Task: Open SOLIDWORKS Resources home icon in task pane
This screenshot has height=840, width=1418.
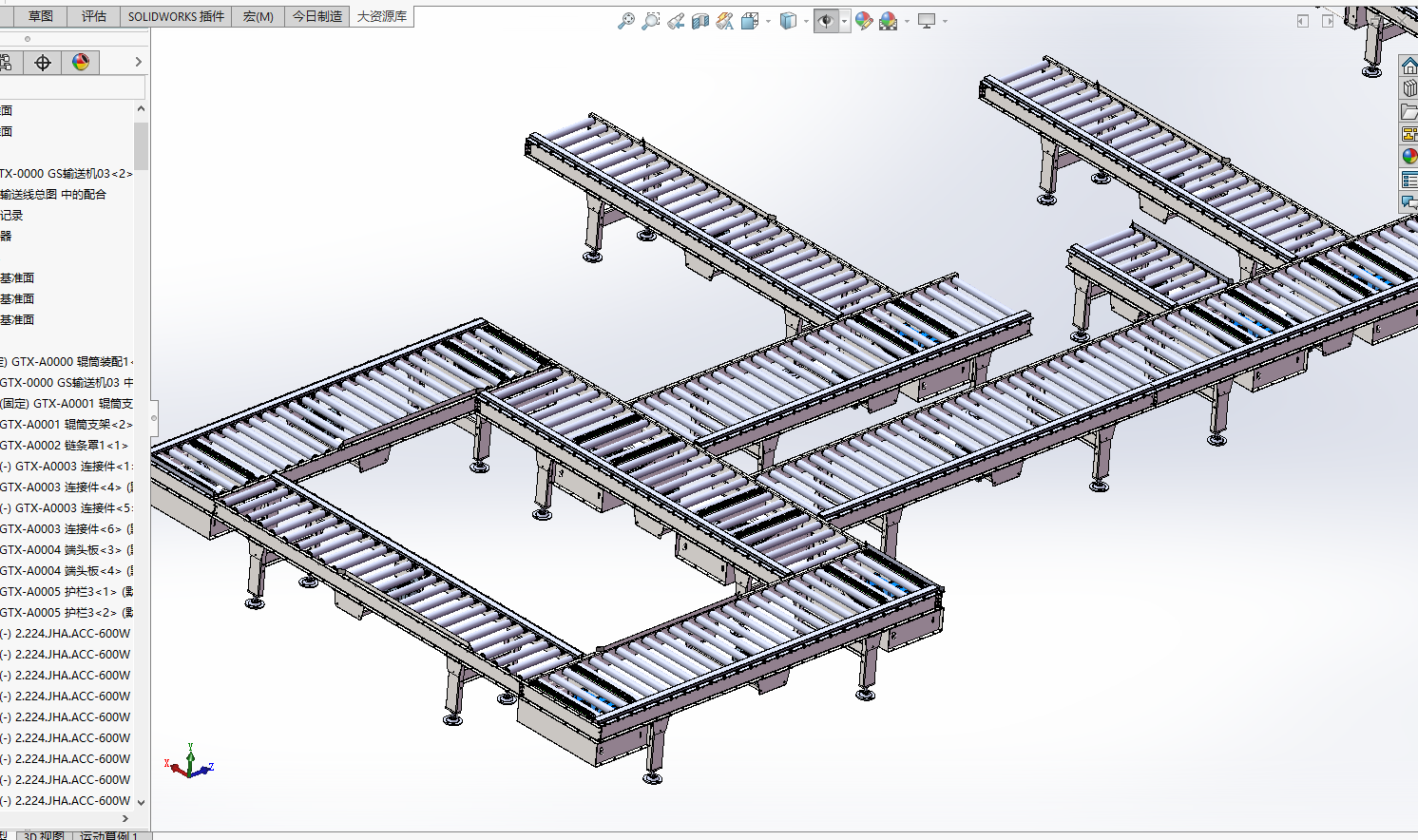Action: [1409, 66]
